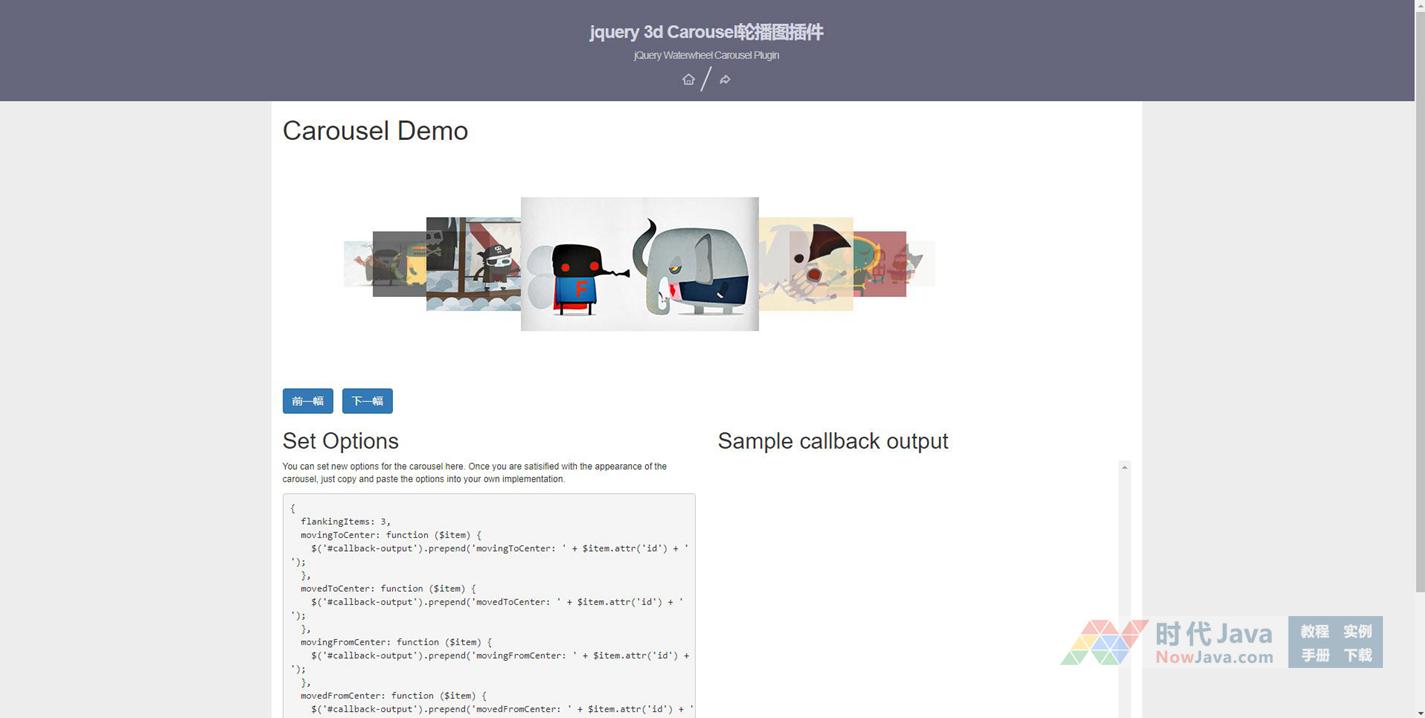The image size is (1425, 718).
Task: Open the 实例 examples link
Action: coord(1357,631)
